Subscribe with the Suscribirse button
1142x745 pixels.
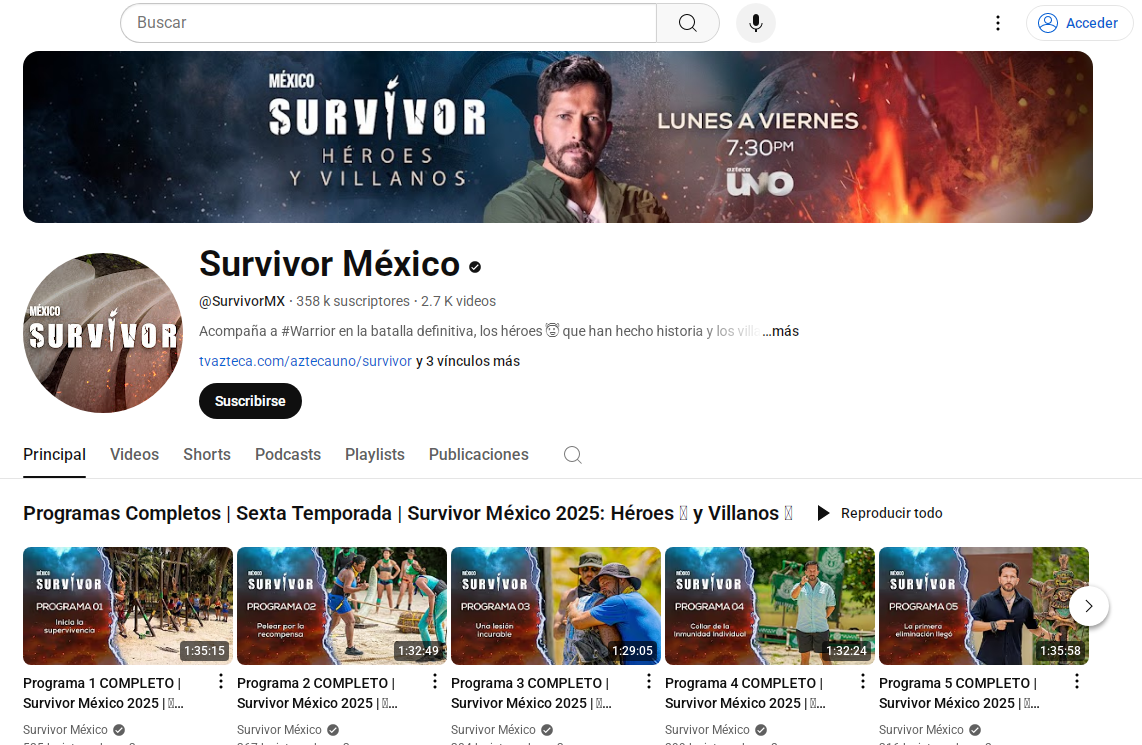pos(251,401)
